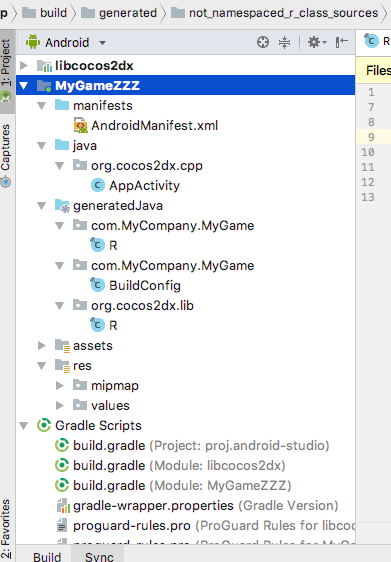The height and width of the screenshot is (562, 391).
Task: Click the mipmap folder icon
Action: click(80, 385)
